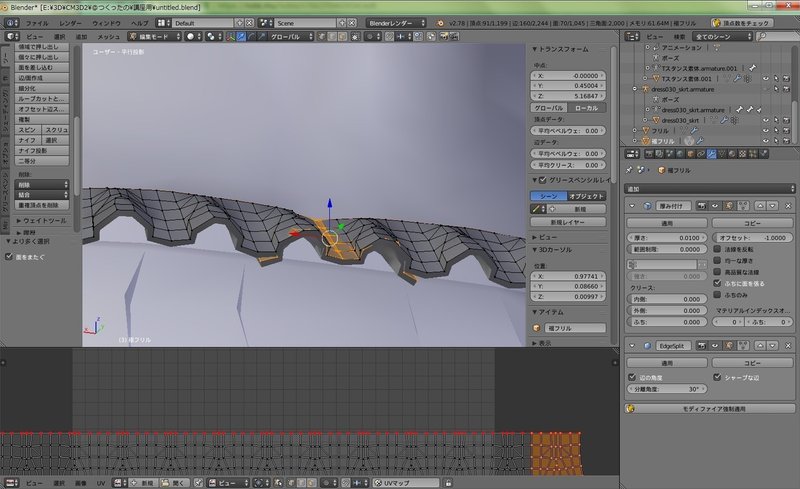Move 厚み付け modifier down with arrow icon
The image size is (800, 489).
point(773,206)
